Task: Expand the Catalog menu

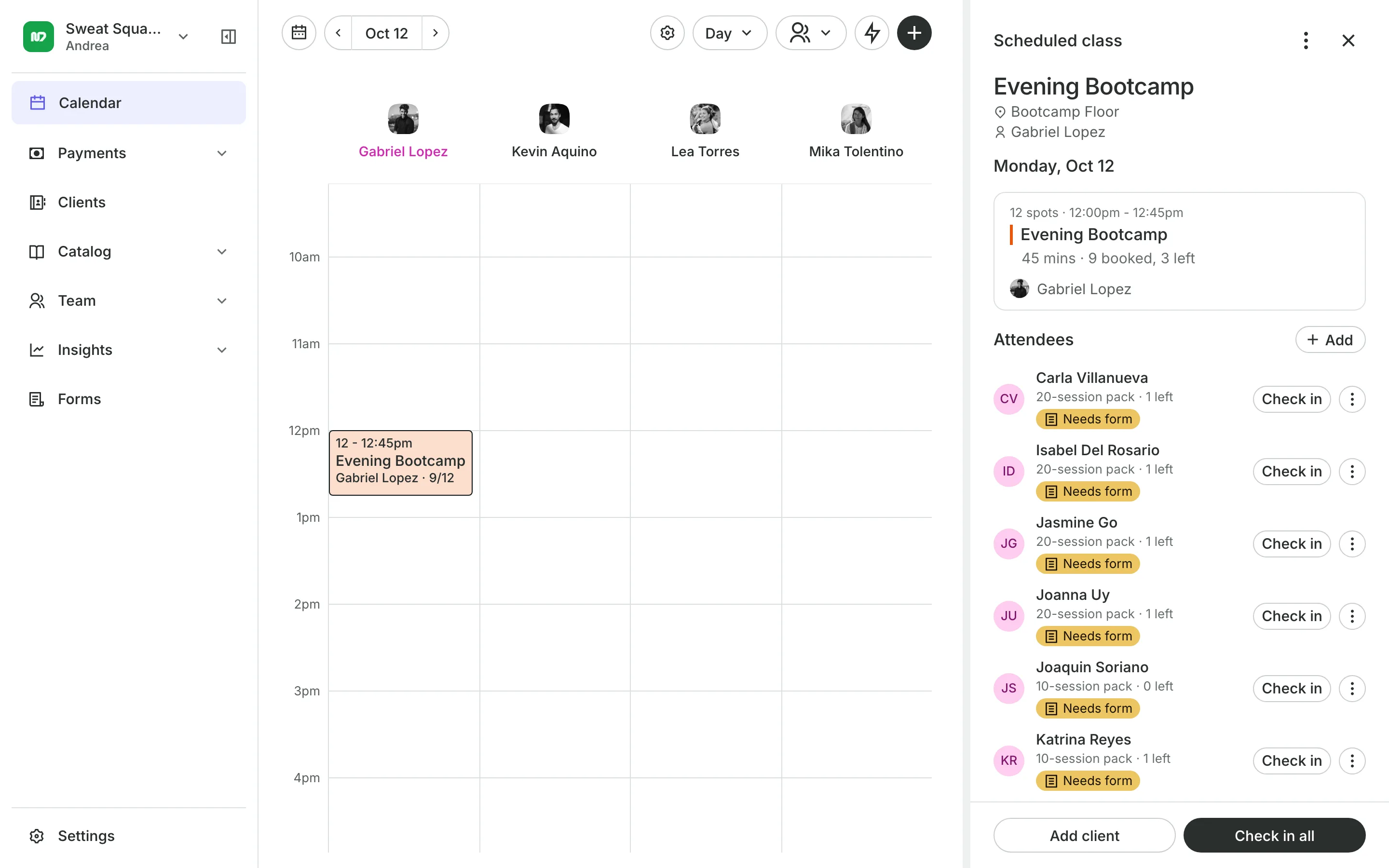Action: [129, 251]
